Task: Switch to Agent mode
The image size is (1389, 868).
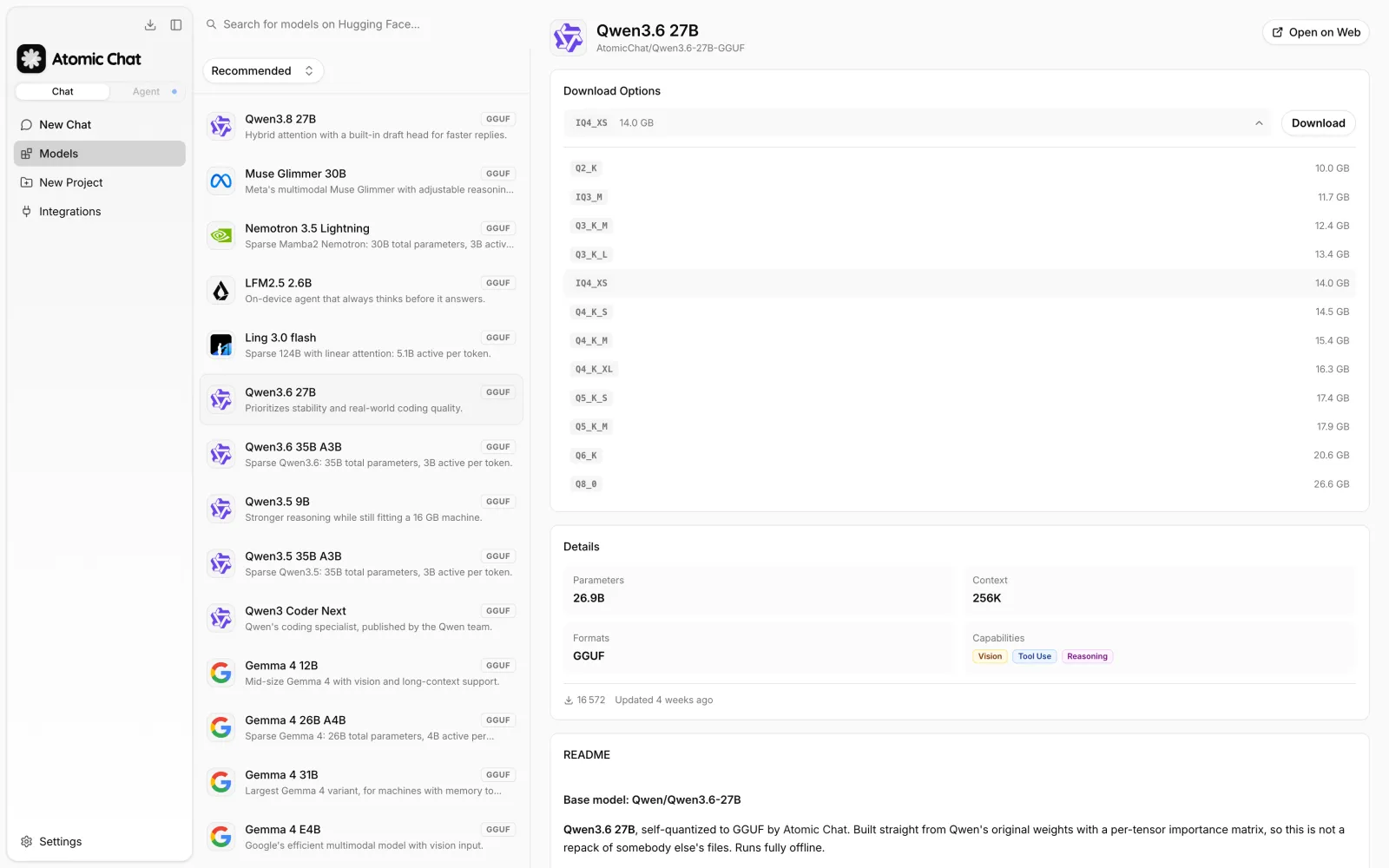Action: [x=146, y=92]
